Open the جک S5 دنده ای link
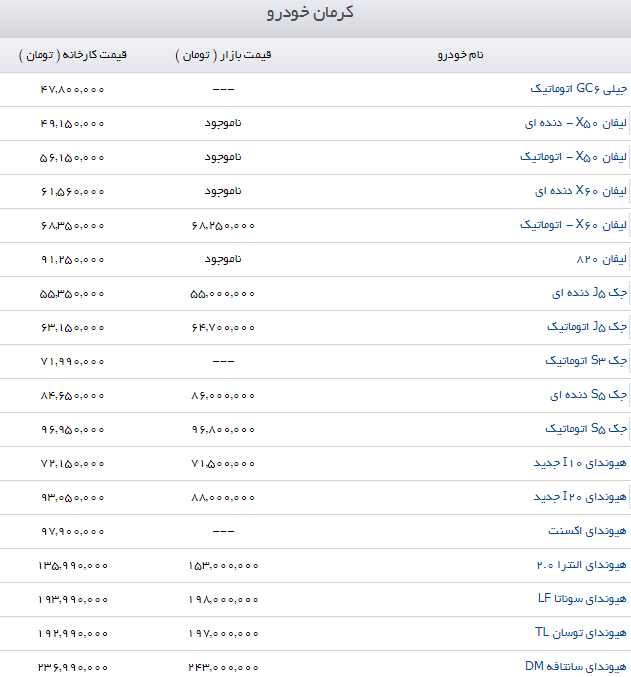631x677 pixels. [588, 395]
